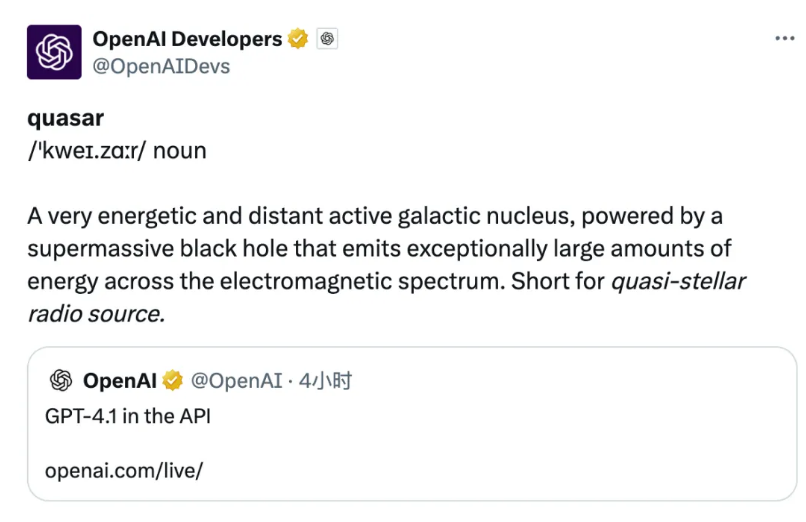
Task: Click the @OpenAIDevs handle
Action: [161, 66]
